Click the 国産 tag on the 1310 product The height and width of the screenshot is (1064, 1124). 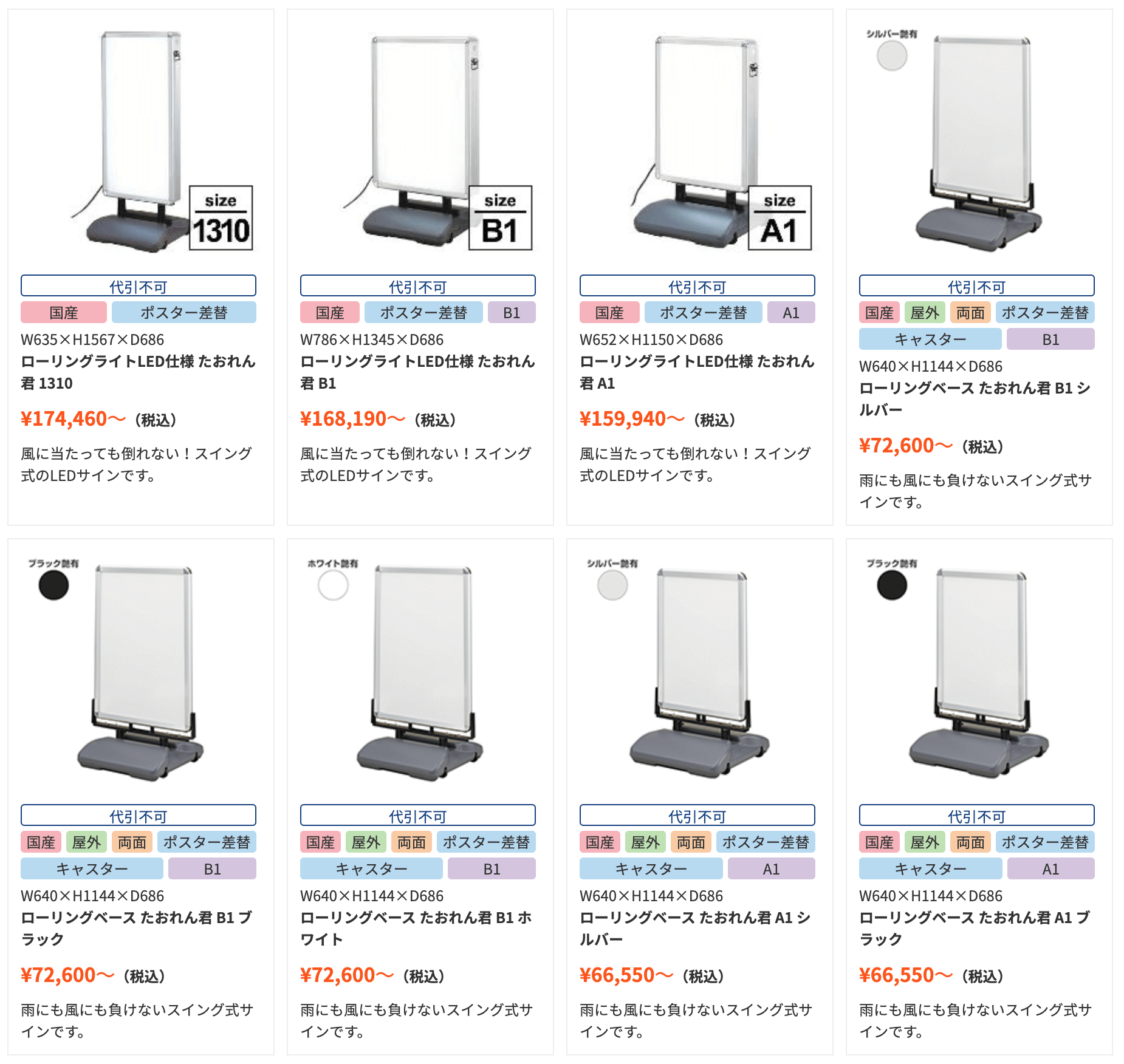click(x=64, y=313)
